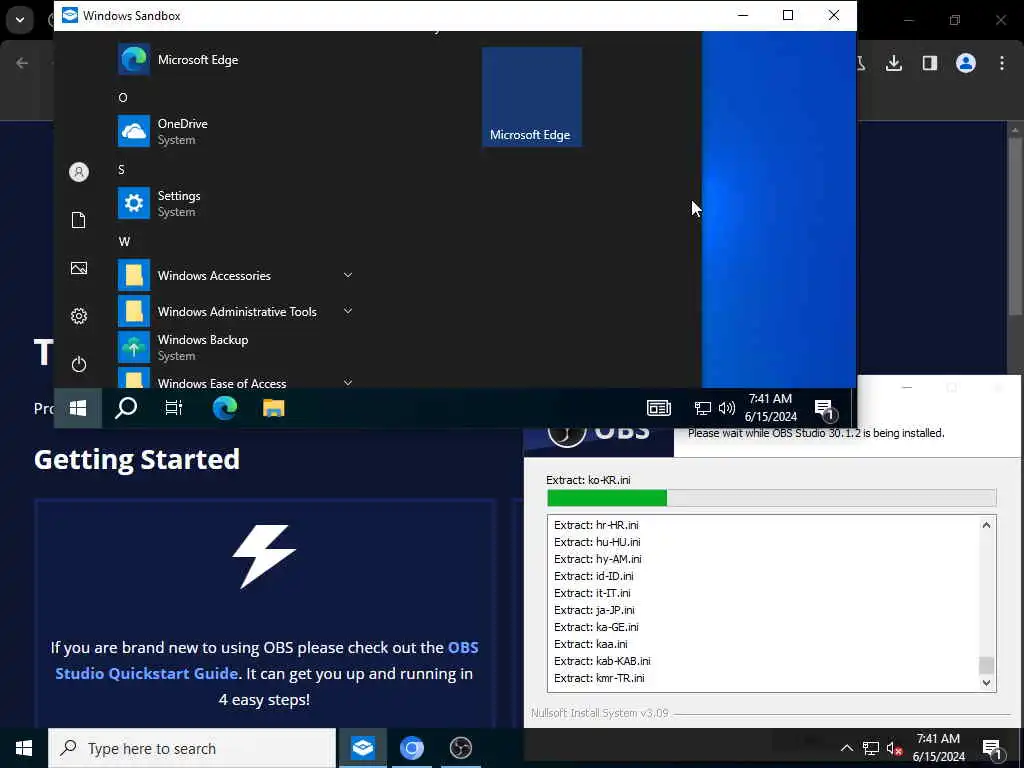Open Pictures from the Start sidebar
This screenshot has width=1024, height=768.
tap(79, 268)
